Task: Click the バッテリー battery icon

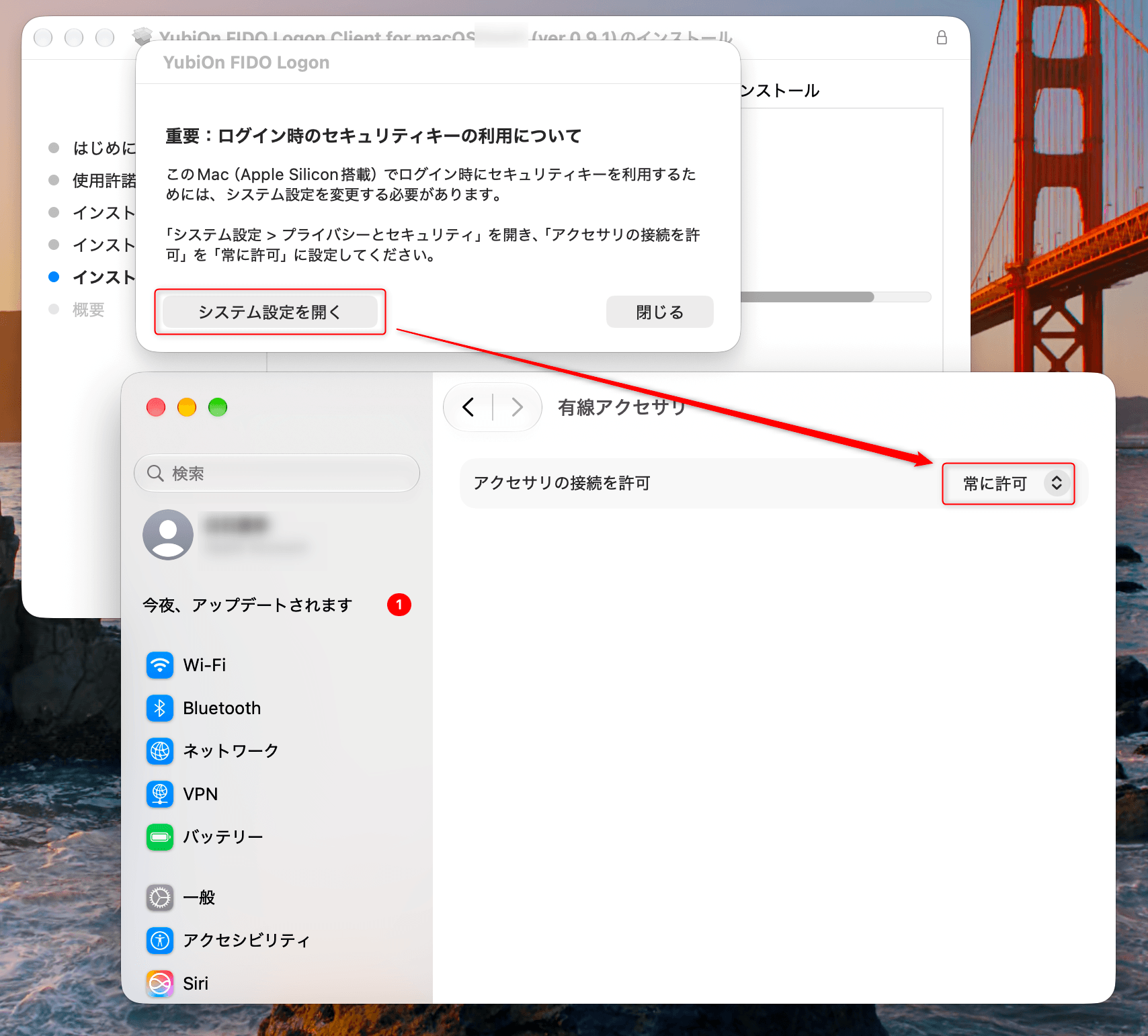Action: (160, 837)
